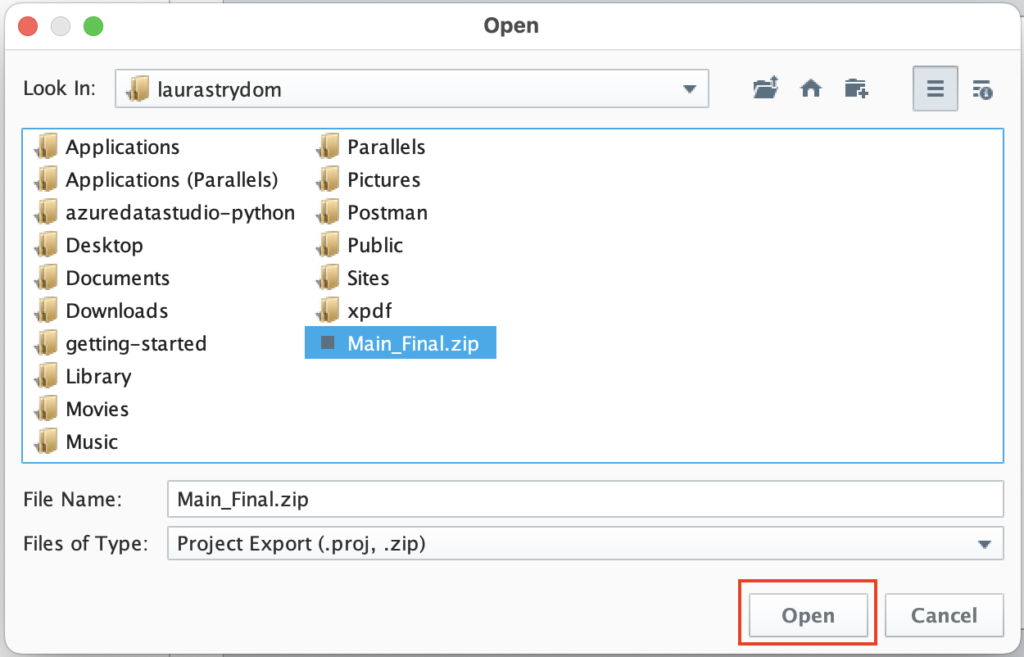Open the Downloads folder

[117, 311]
